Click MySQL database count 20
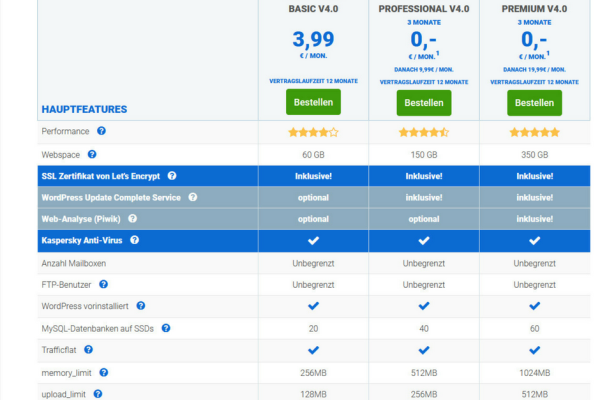The height and width of the screenshot is (400, 600). (313, 328)
